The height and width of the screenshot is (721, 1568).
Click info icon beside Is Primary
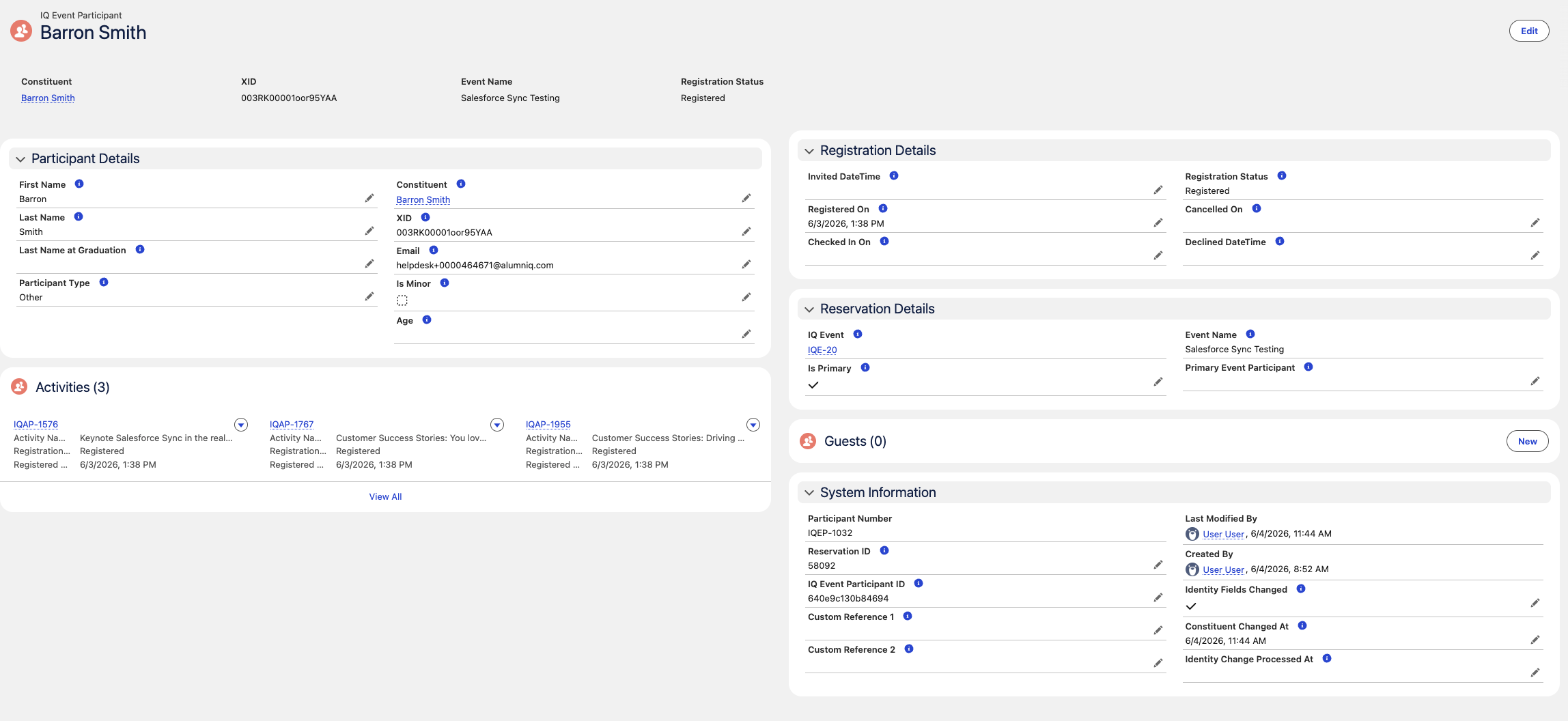(865, 367)
